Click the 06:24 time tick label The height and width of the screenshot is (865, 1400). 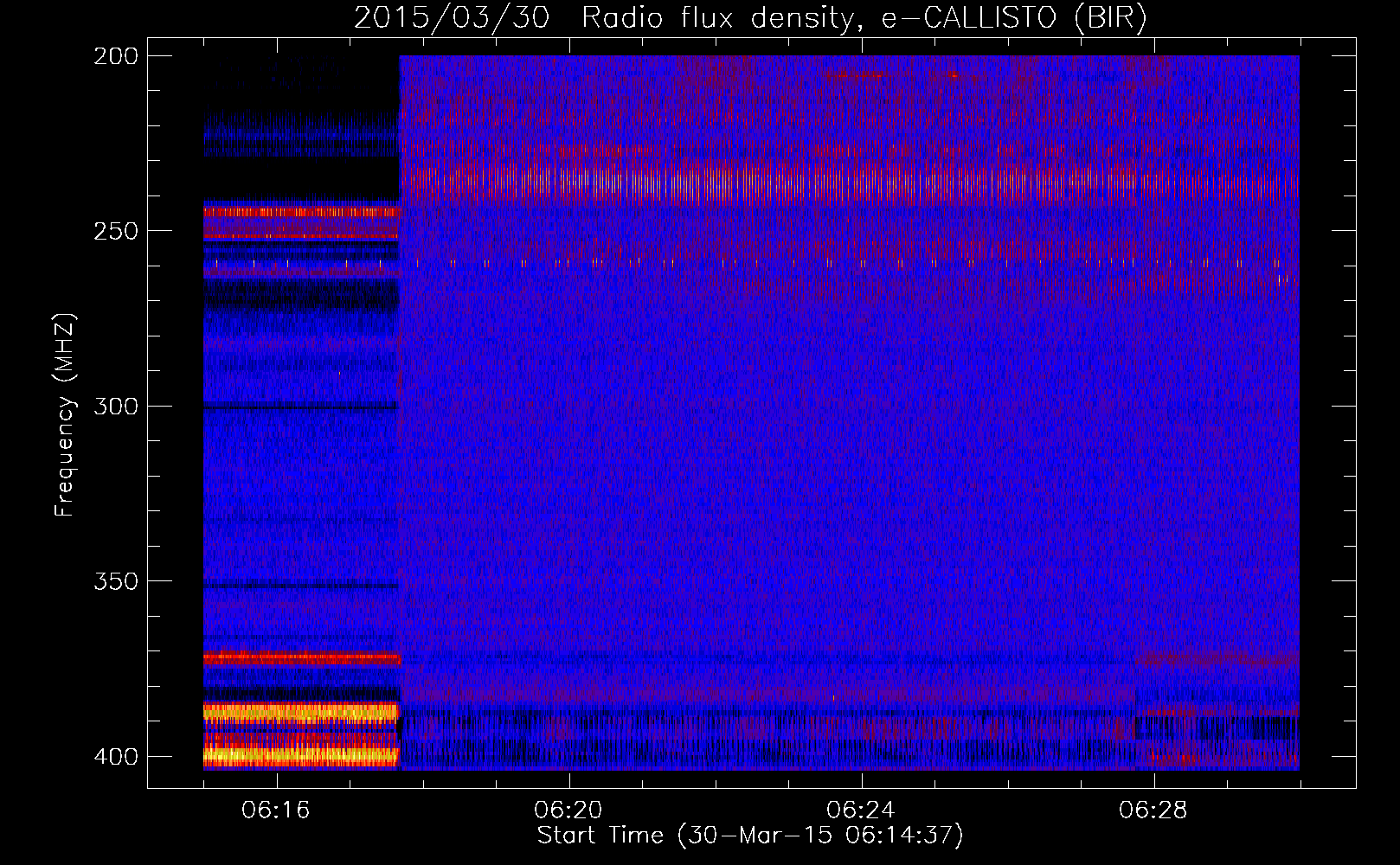861,811
